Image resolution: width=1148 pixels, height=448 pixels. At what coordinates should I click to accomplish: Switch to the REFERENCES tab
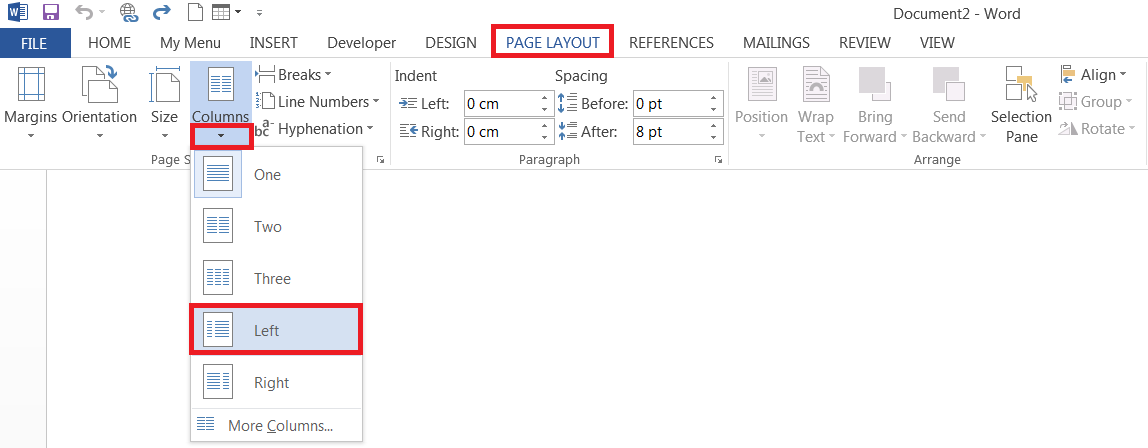671,43
